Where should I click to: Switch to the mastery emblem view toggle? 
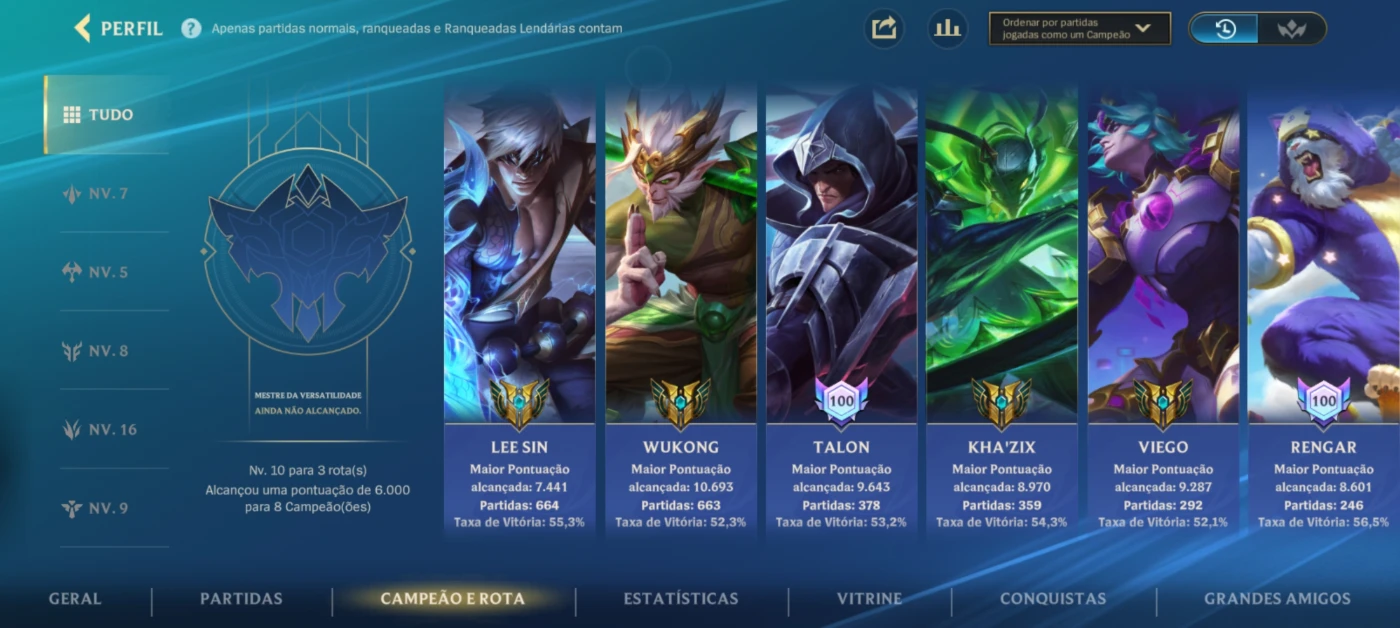(x=1291, y=29)
